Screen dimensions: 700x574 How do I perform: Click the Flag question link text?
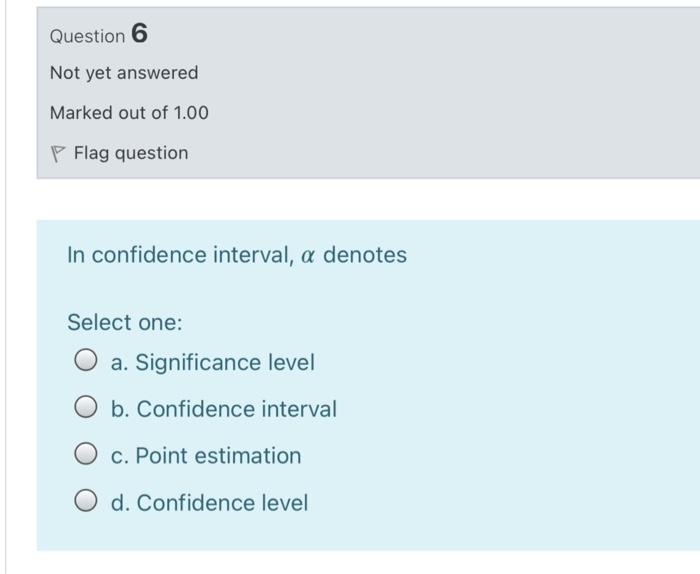[x=131, y=153]
